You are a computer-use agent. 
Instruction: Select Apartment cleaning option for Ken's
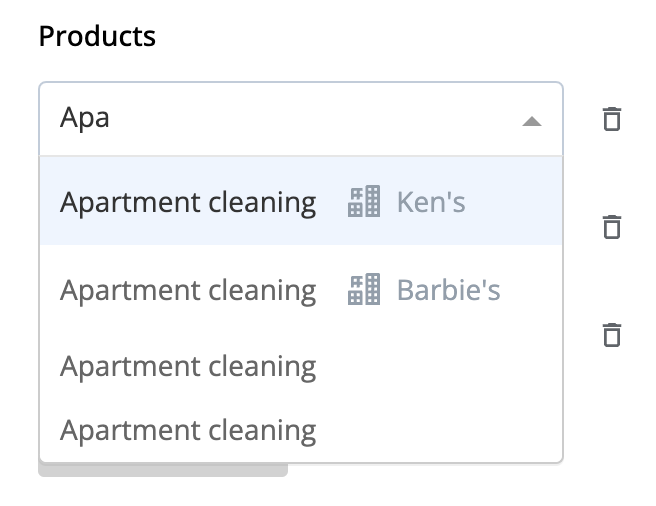pyautogui.click(x=301, y=201)
